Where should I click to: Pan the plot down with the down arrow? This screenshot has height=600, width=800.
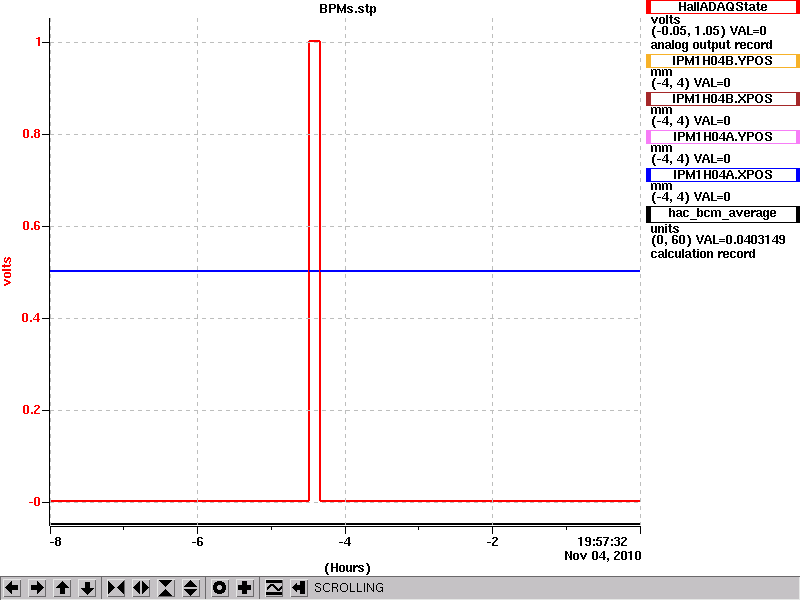click(87, 588)
